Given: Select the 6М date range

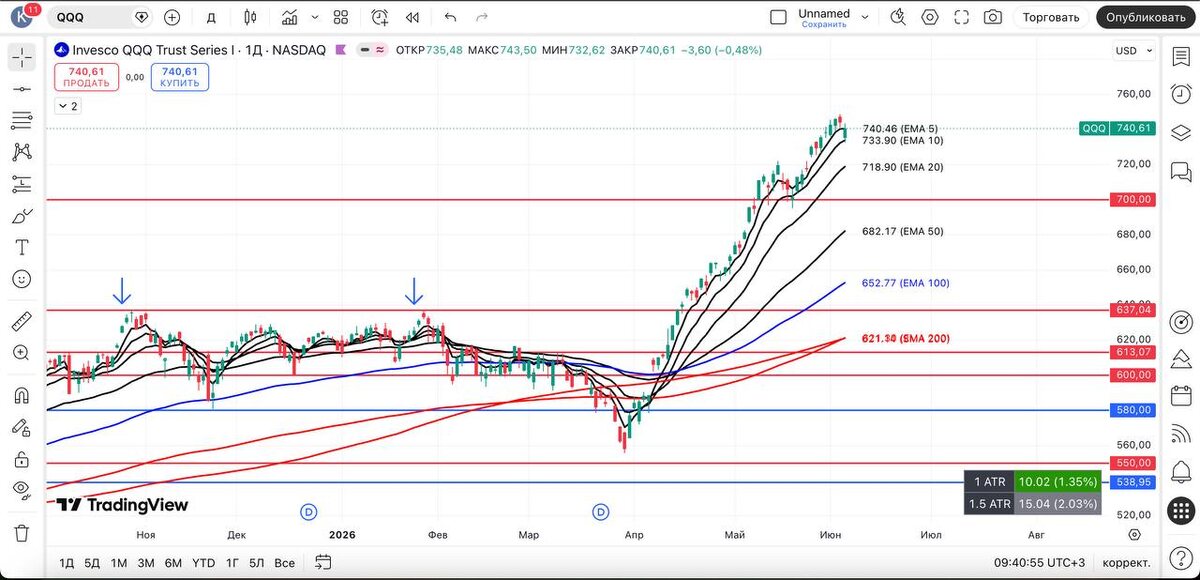Looking at the screenshot, I should (x=173, y=563).
